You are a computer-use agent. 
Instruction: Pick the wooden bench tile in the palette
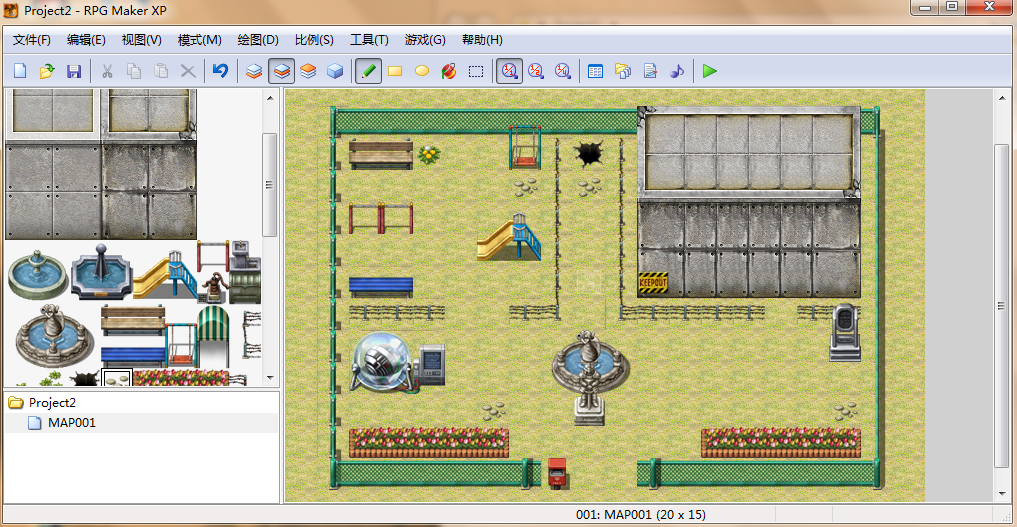tap(132, 320)
